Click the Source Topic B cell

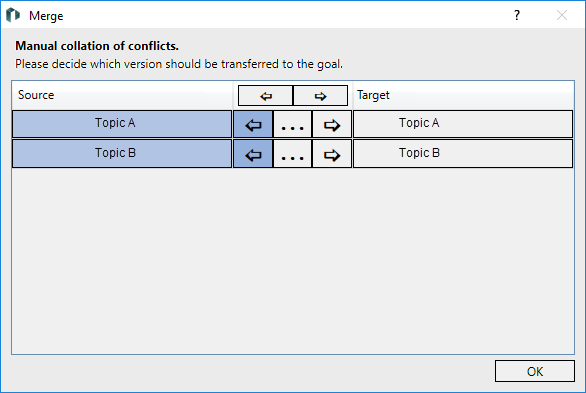pyautogui.click(x=122, y=154)
